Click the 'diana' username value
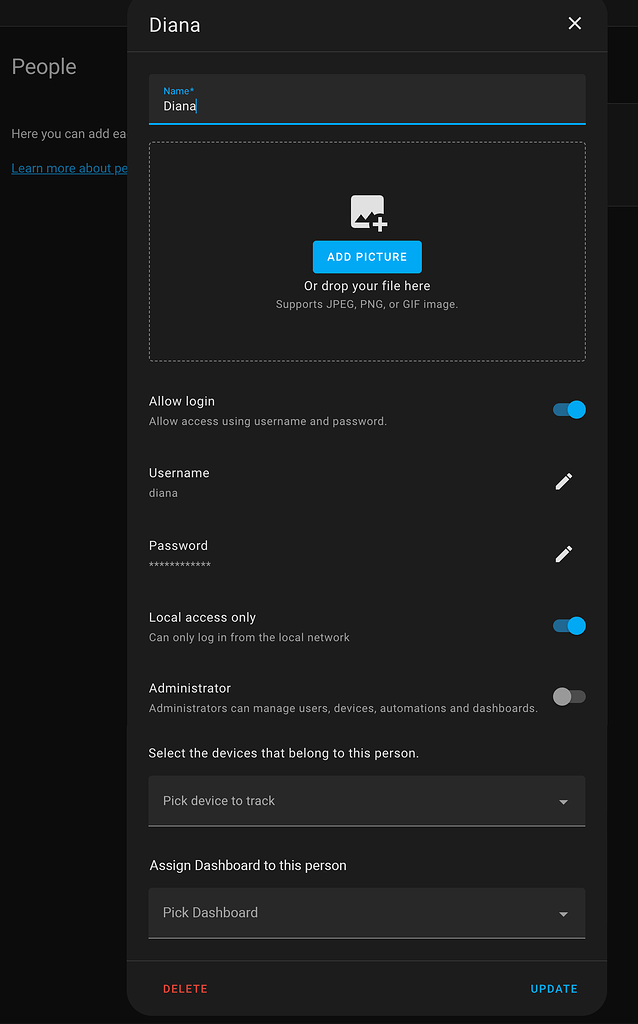The width and height of the screenshot is (638, 1024). tap(163, 493)
